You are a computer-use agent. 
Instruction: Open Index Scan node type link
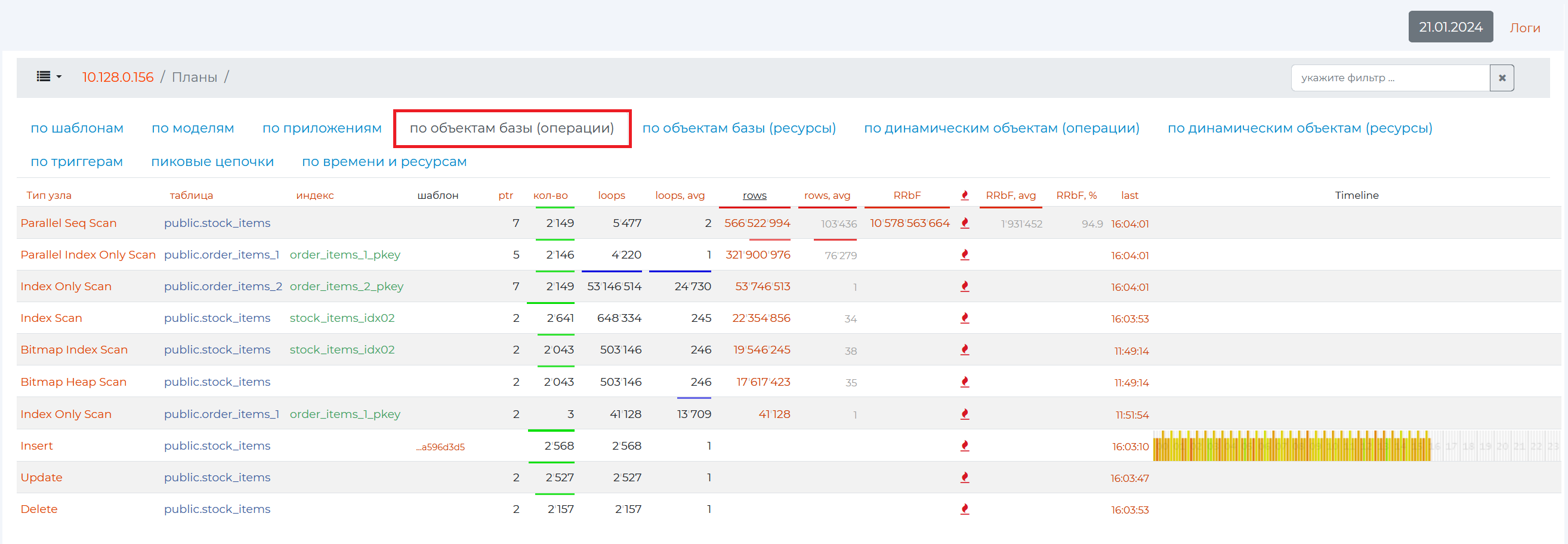(x=51, y=318)
